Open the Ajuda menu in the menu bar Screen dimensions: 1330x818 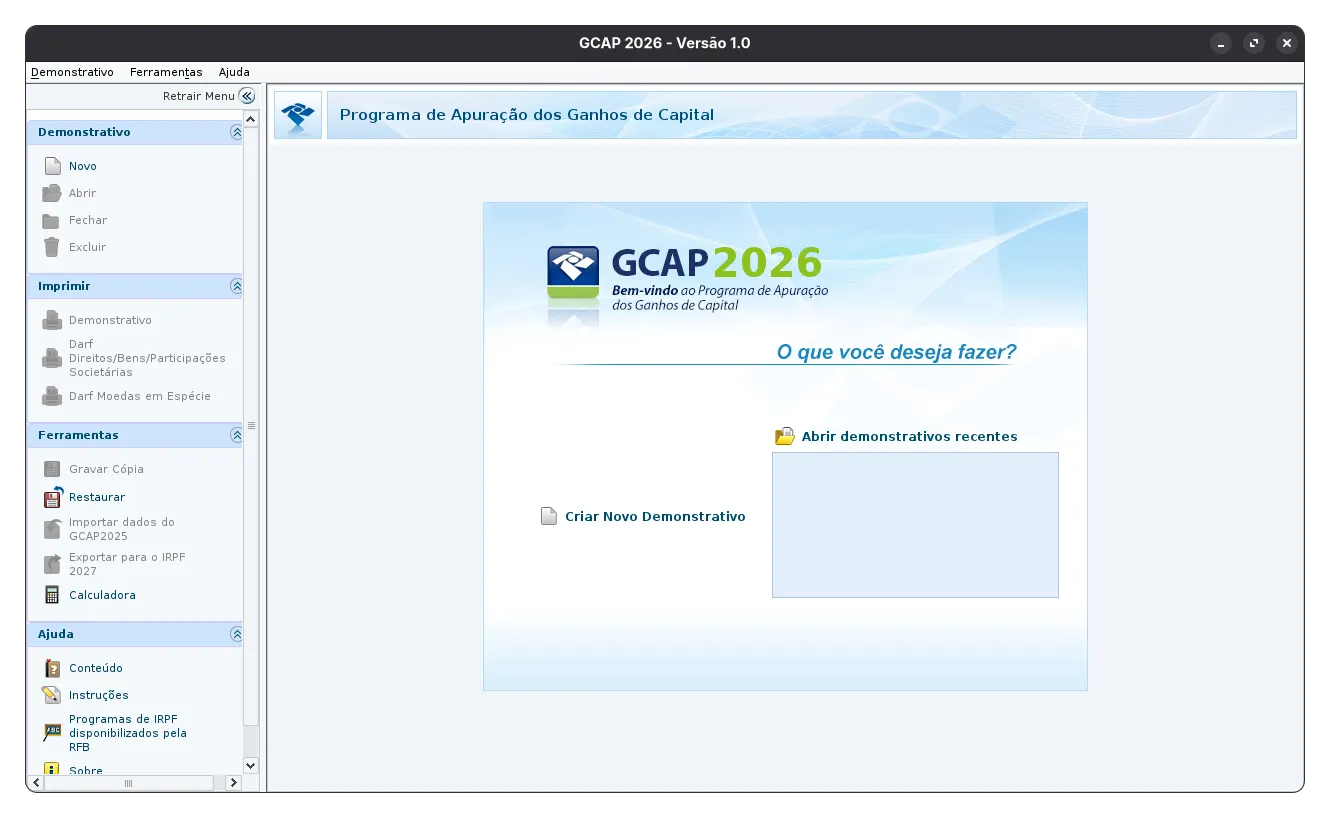pos(234,72)
